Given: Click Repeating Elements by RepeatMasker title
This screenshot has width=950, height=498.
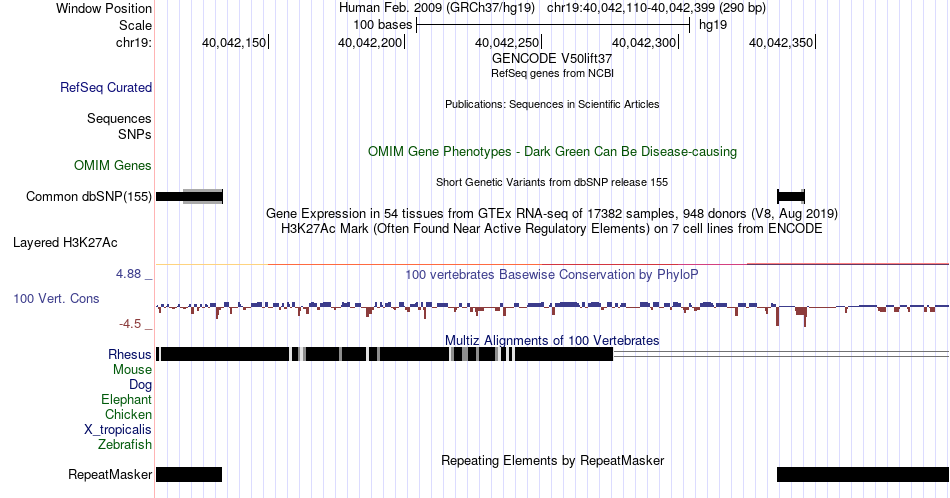Looking at the screenshot, I should [552, 460].
